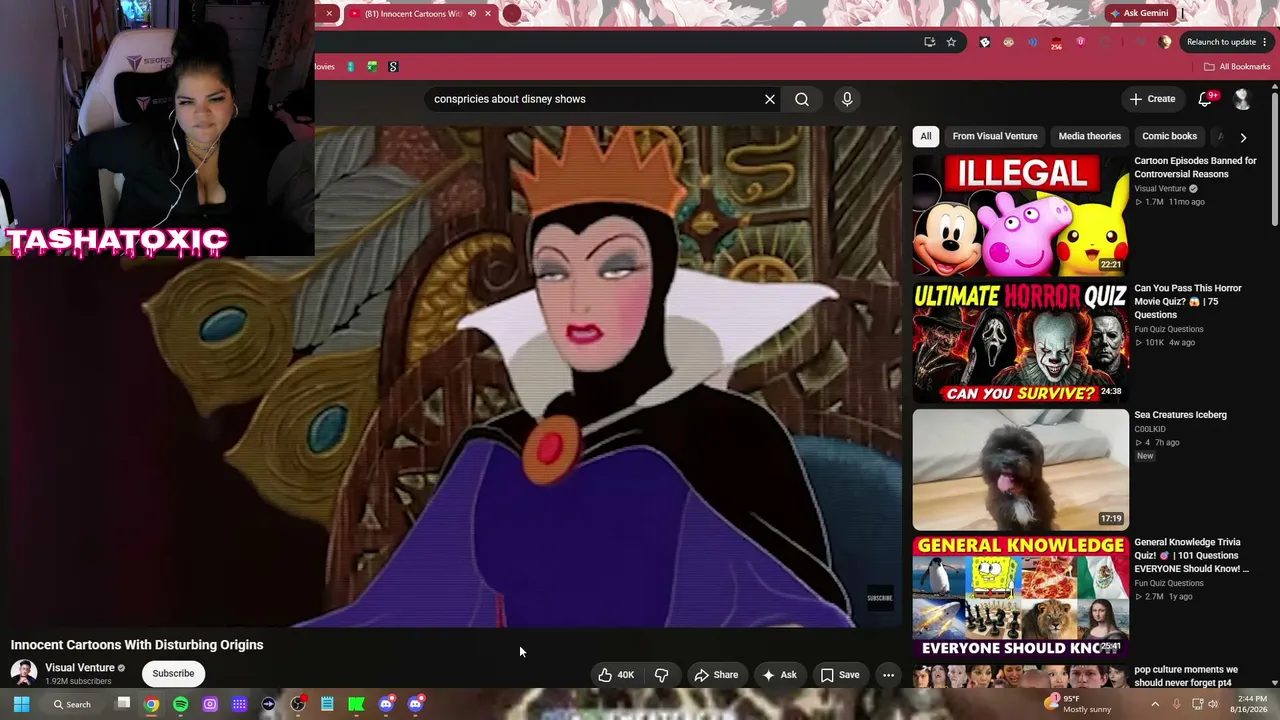
Task: Select the From Visual Venture chip
Action: (995, 136)
